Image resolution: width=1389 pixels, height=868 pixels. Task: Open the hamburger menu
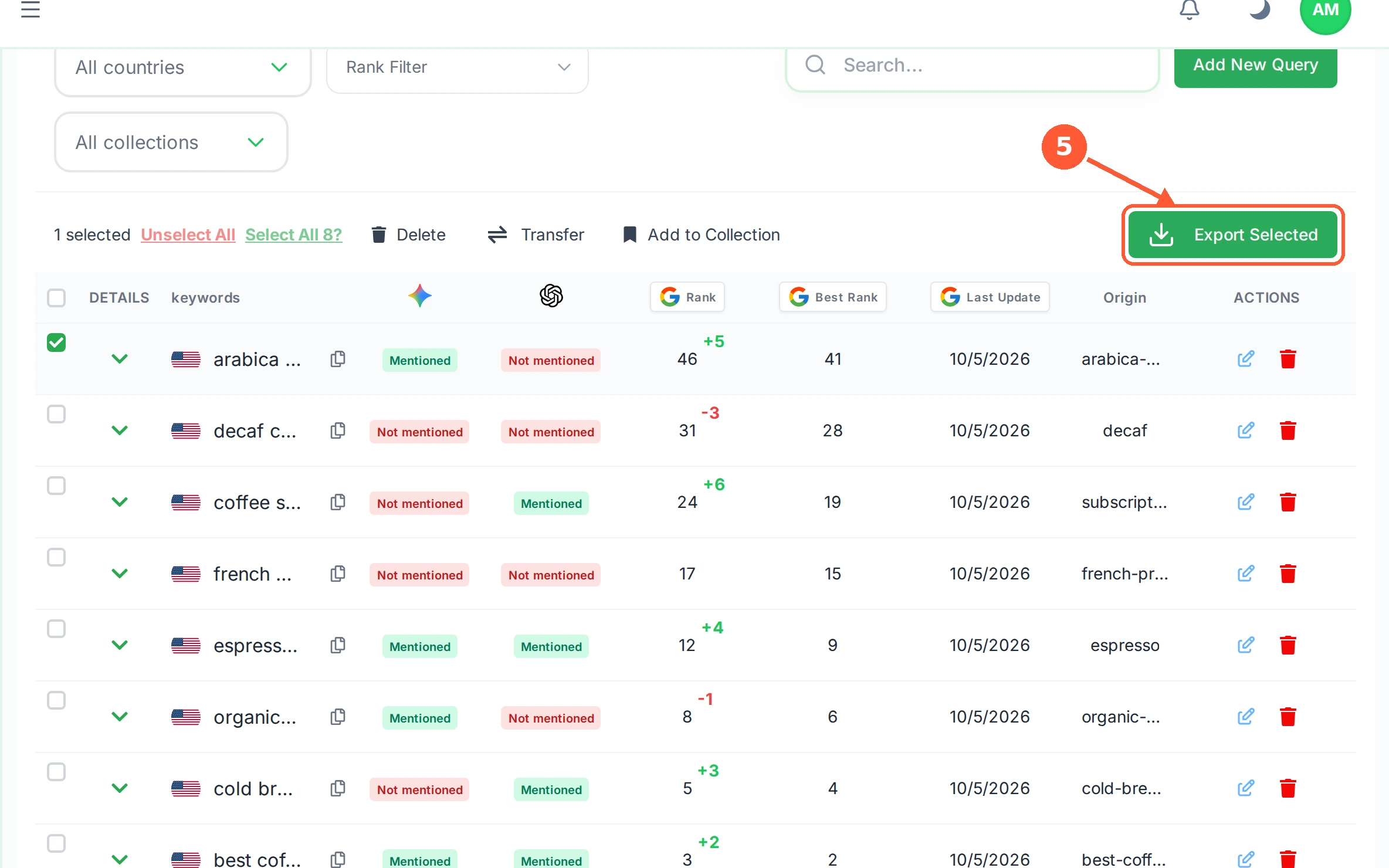(30, 9)
